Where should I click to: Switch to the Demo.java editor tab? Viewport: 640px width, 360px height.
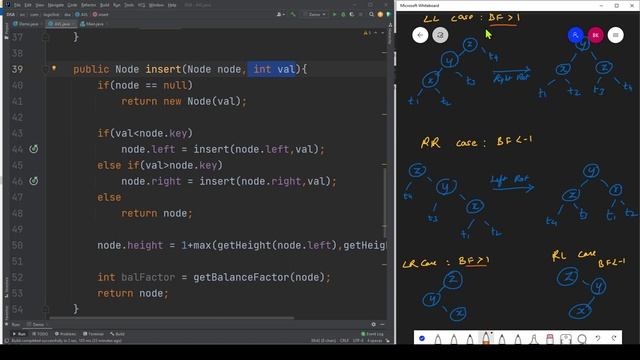click(27, 24)
